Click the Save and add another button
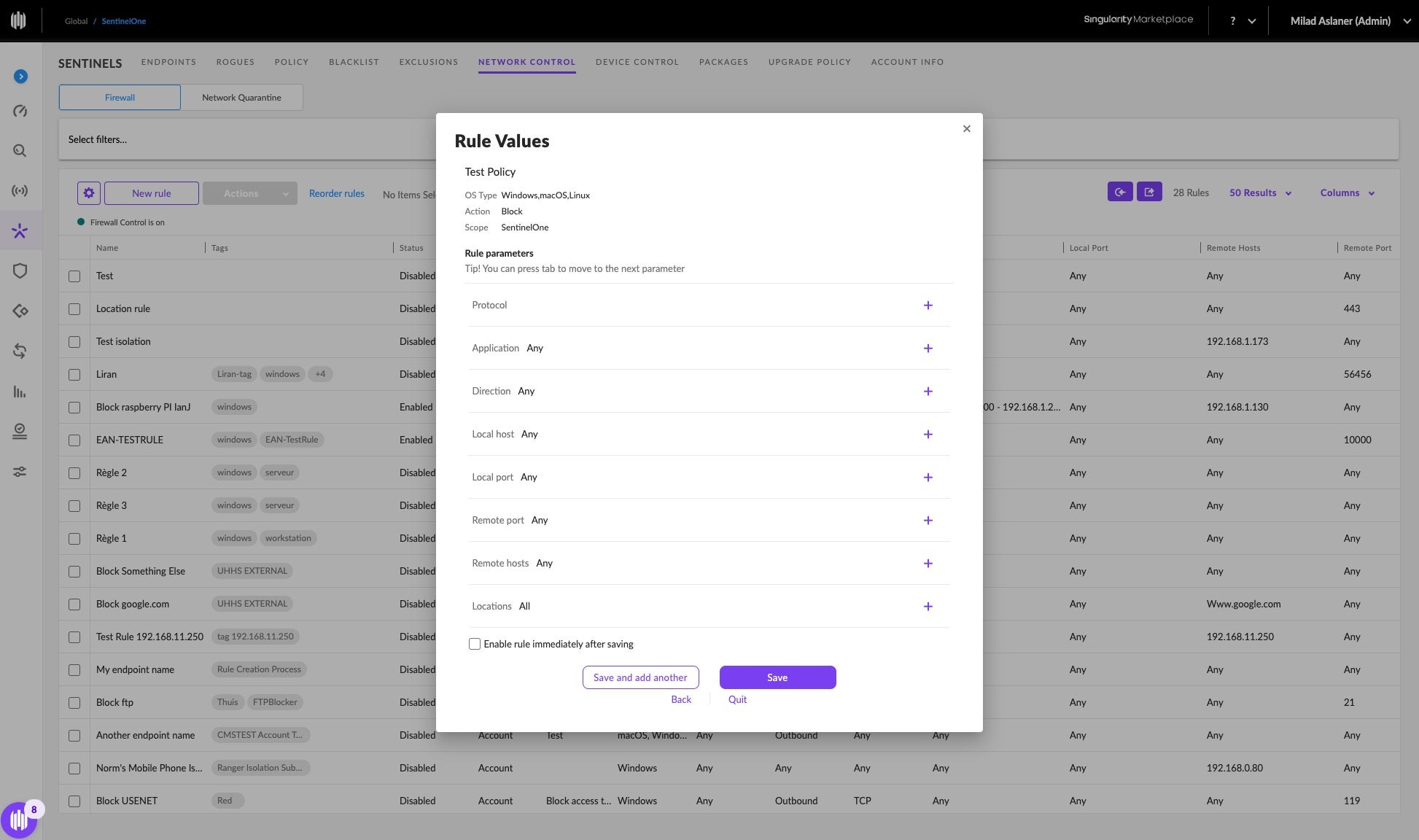This screenshot has width=1419, height=840. pos(640,677)
